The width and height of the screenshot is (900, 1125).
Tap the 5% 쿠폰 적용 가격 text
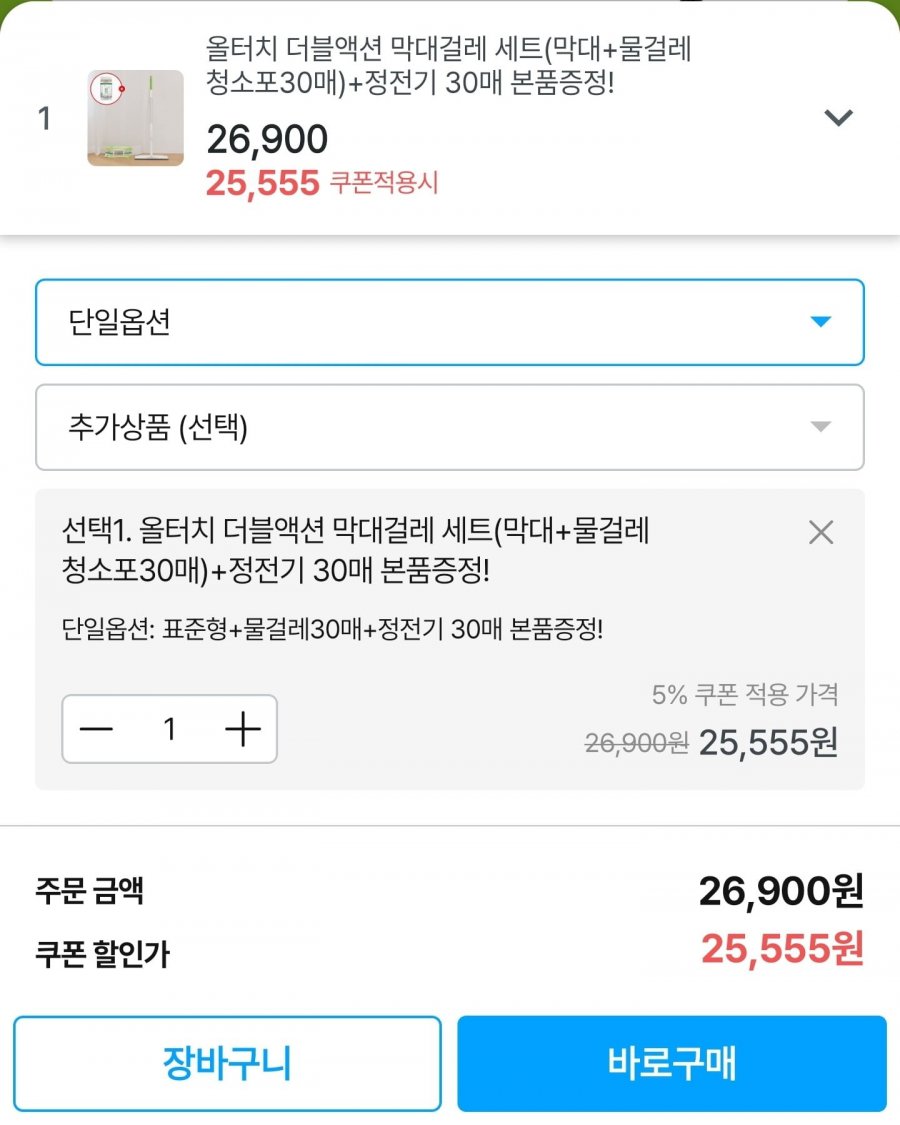(744, 693)
